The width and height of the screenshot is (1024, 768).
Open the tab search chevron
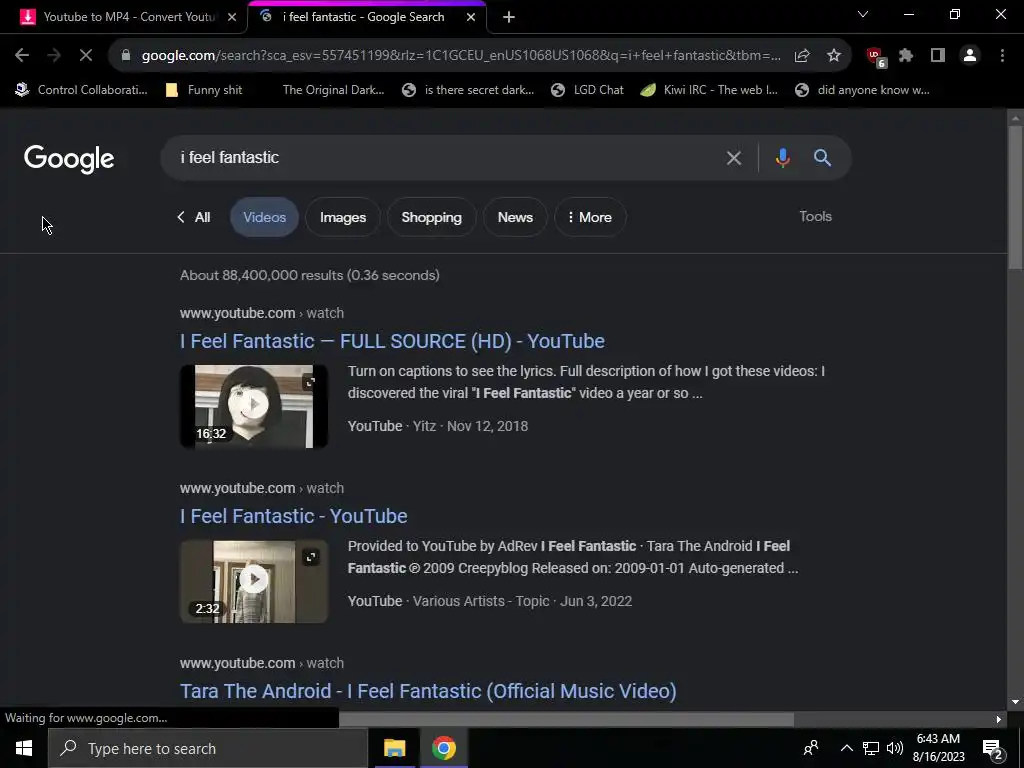pos(863,14)
